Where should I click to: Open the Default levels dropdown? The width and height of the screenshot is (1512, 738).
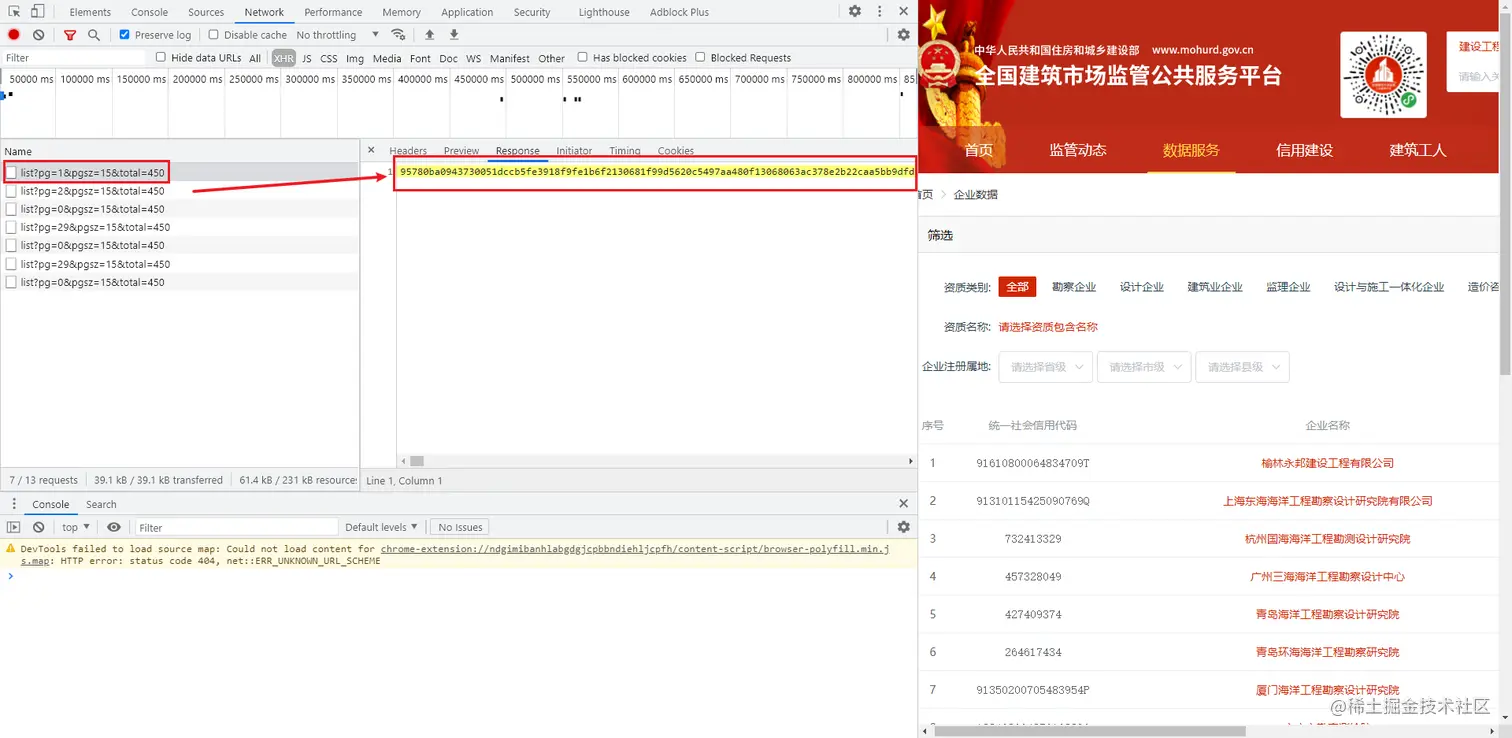pyautogui.click(x=382, y=527)
